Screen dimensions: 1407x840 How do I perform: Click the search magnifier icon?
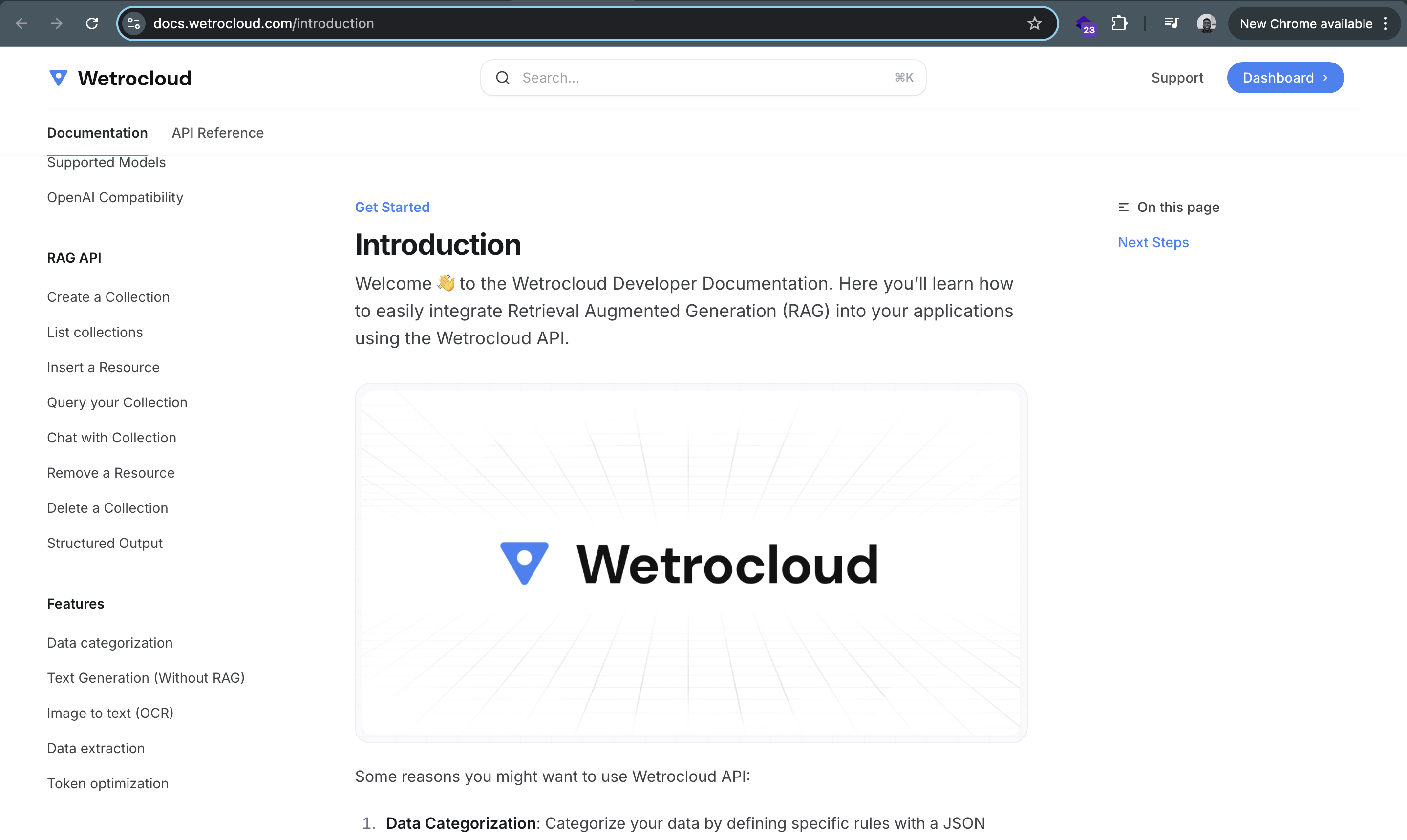(503, 78)
